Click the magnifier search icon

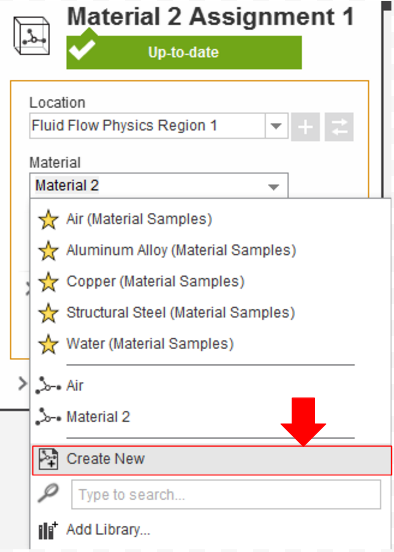coord(48,493)
